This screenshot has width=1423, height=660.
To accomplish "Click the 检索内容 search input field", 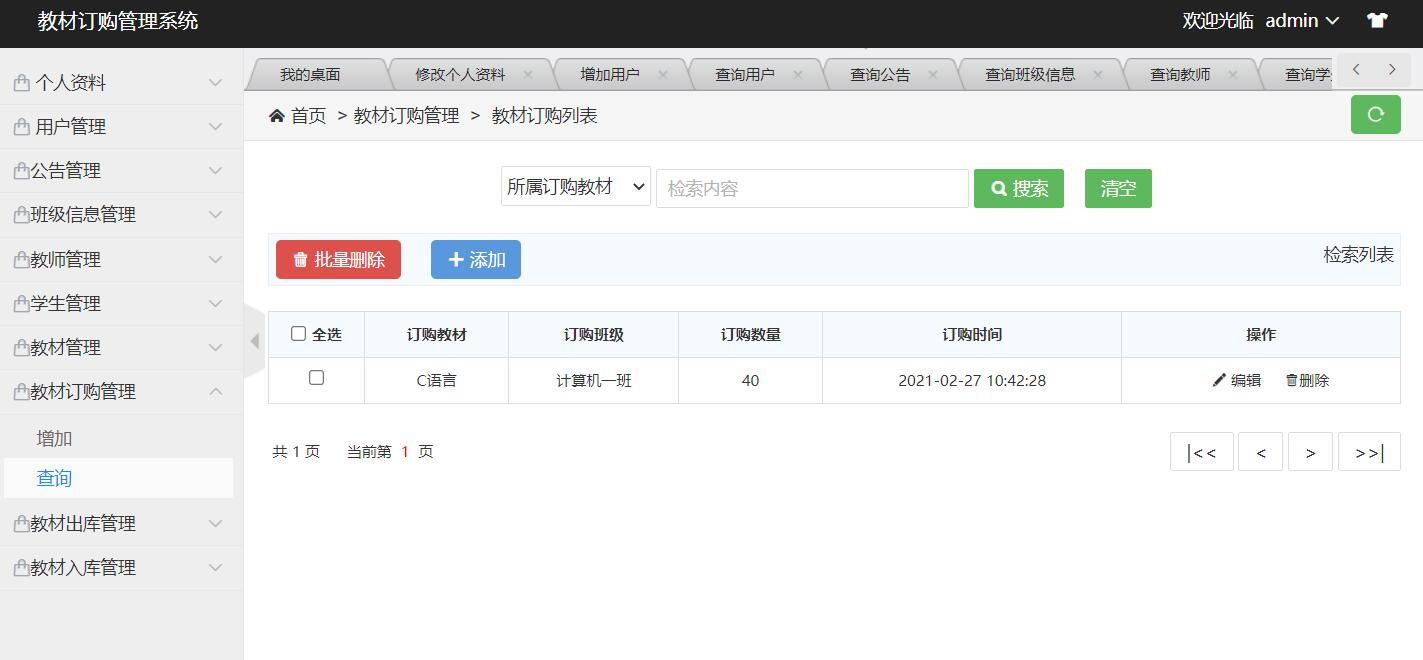I will point(811,188).
